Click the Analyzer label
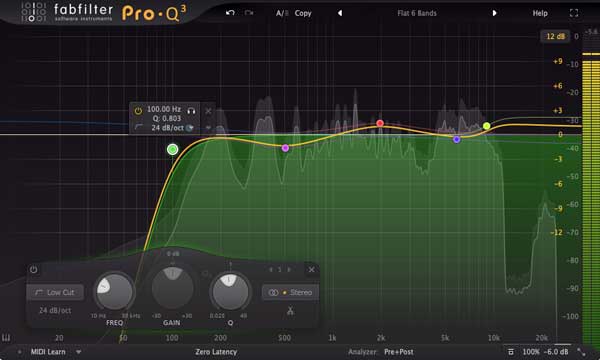Screen dimensions: 600x360 pyautogui.click(x=362, y=352)
